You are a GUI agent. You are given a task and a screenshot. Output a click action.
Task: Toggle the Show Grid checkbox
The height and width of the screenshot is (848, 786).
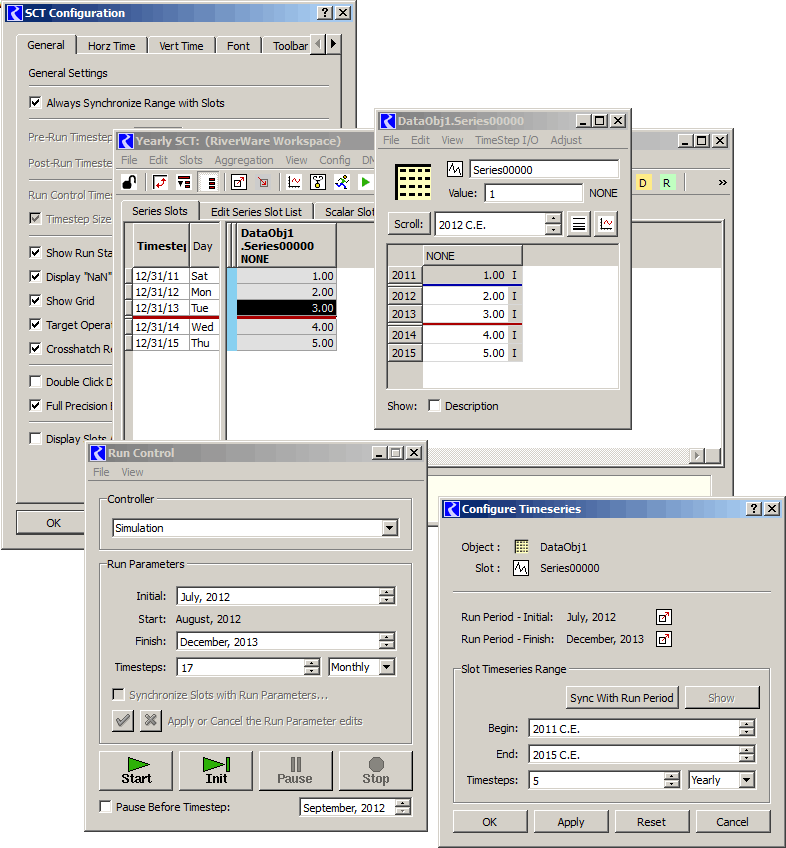point(35,300)
